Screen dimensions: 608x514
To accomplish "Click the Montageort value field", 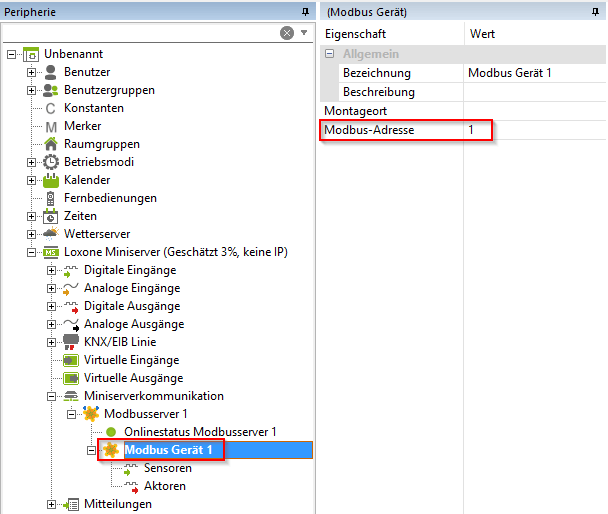I will [x=534, y=111].
